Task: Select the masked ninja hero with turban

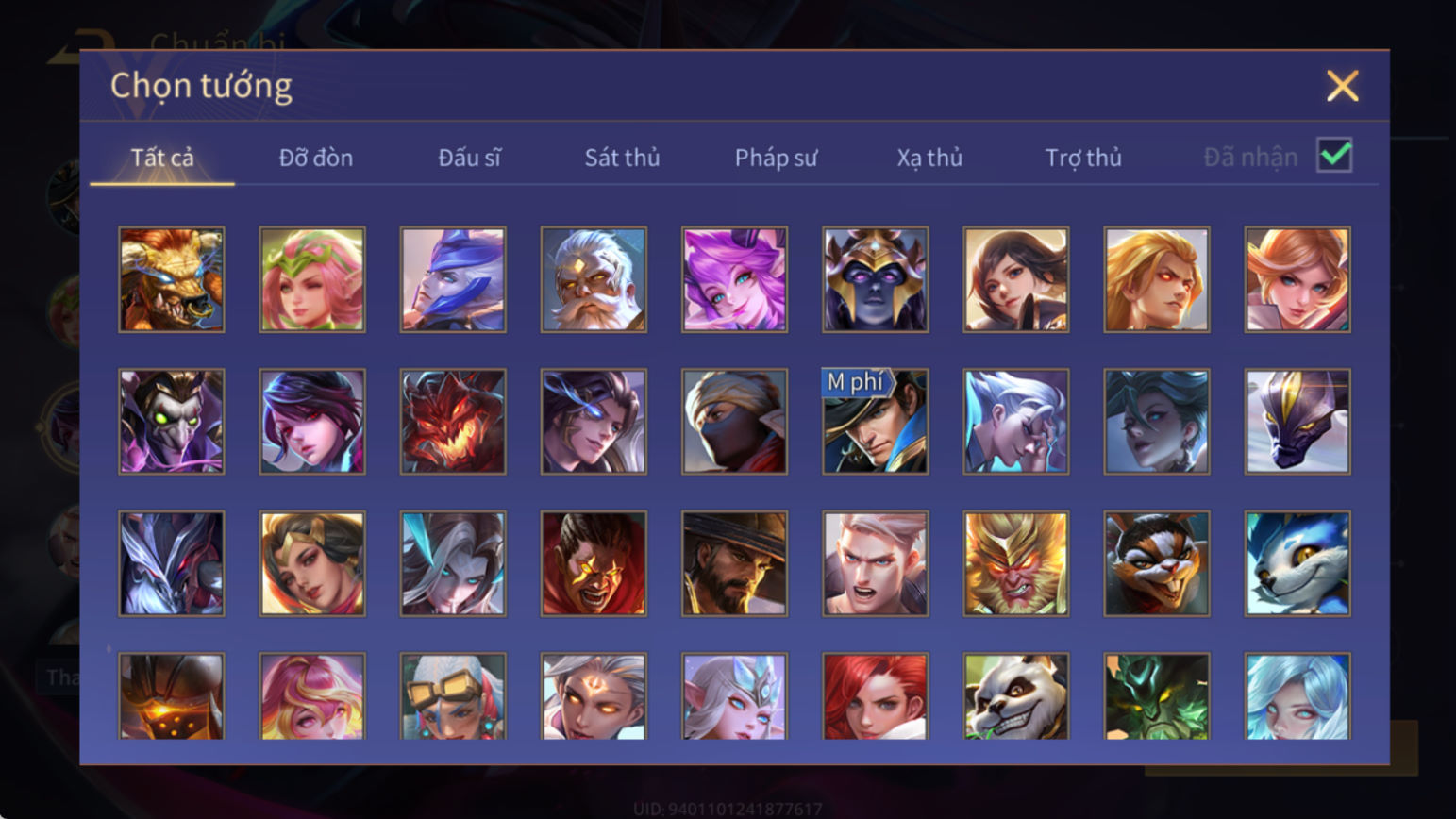Action: 734,421
